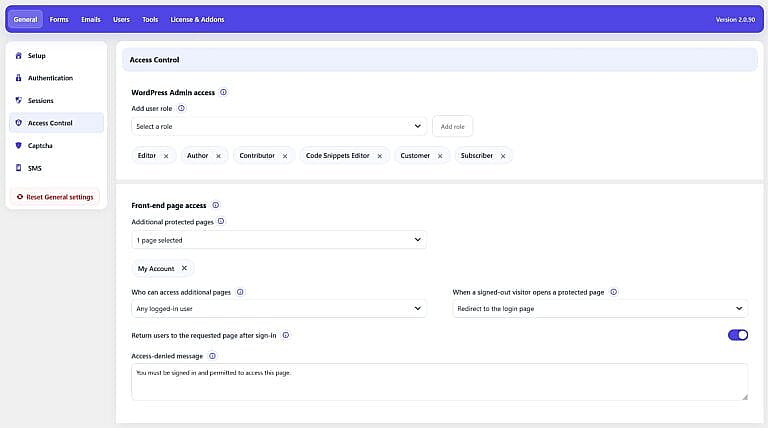Remove the My Account protected page tag
The width and height of the screenshot is (768, 428).
pos(184,268)
